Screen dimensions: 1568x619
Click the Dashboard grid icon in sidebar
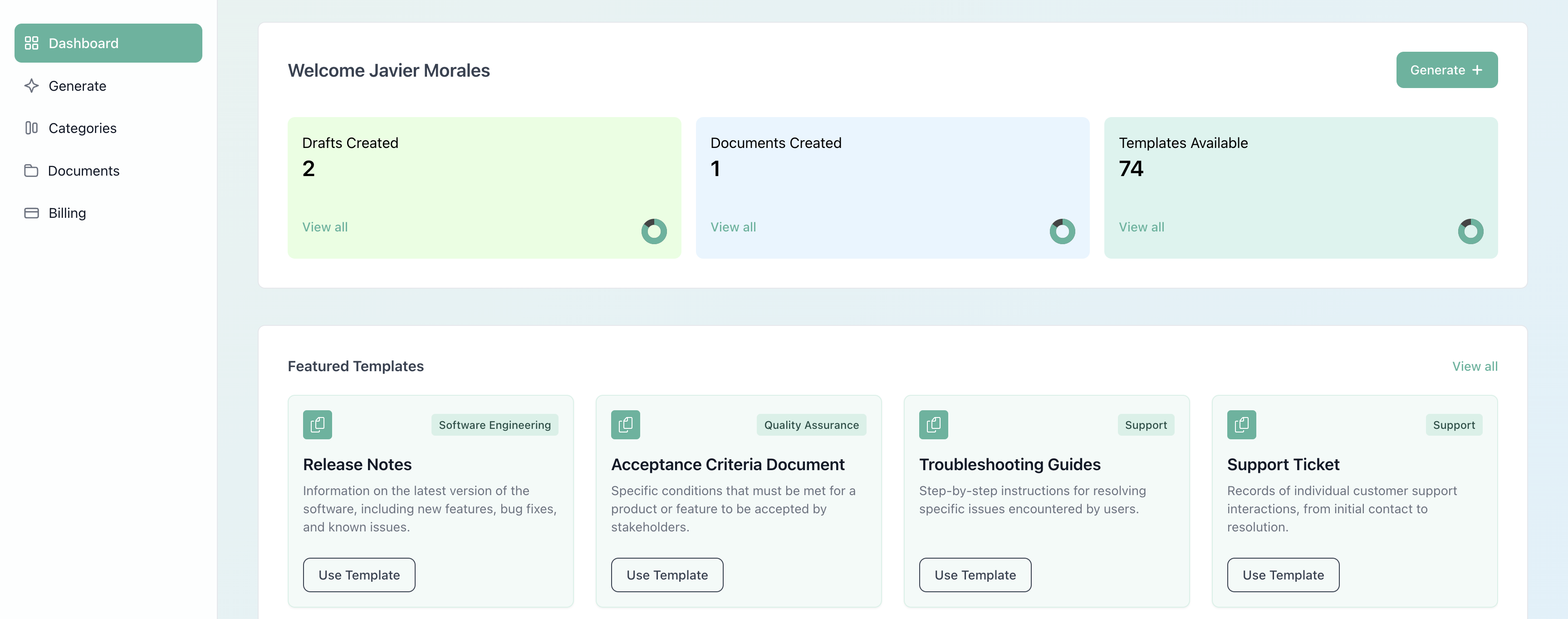pyautogui.click(x=32, y=43)
